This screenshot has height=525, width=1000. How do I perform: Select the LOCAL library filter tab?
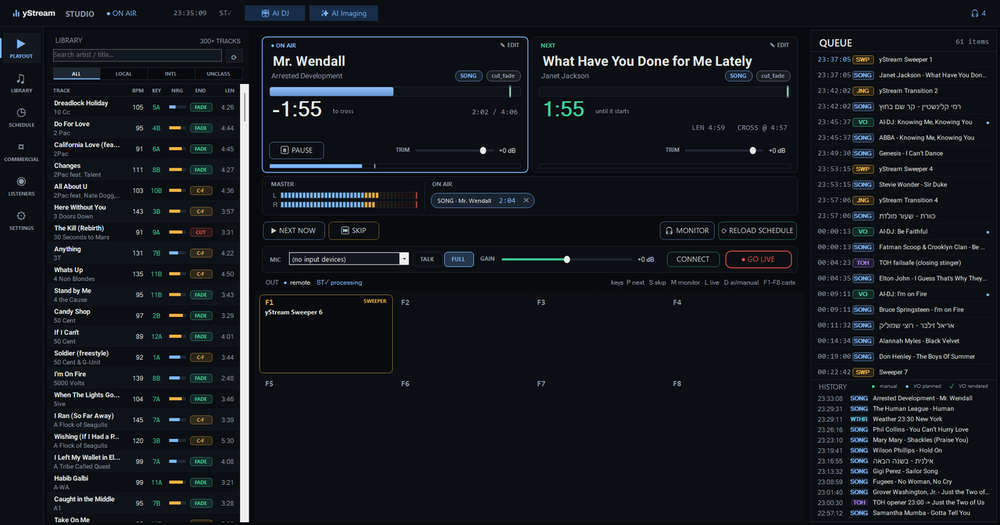click(124, 74)
